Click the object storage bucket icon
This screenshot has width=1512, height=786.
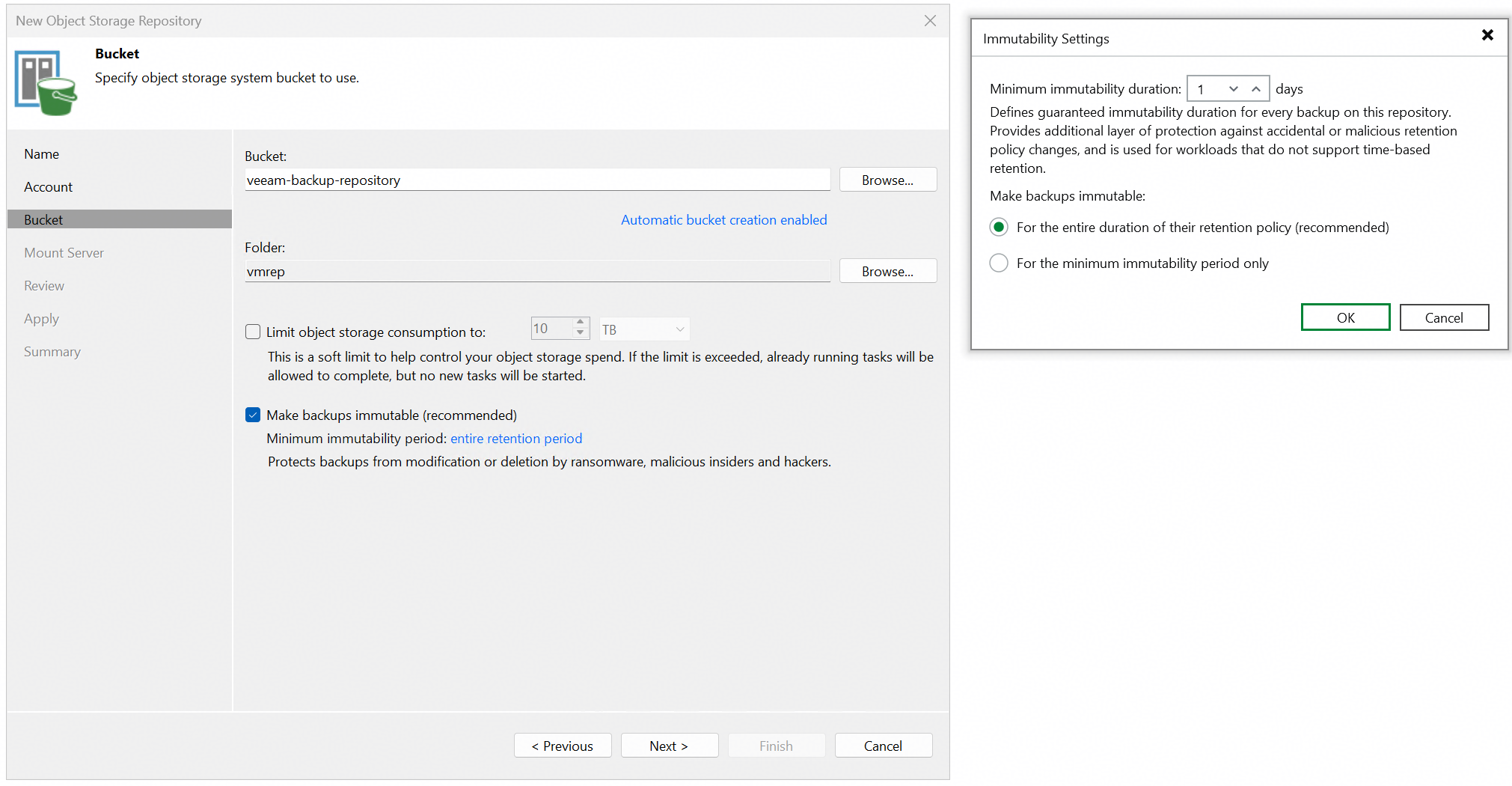[46, 83]
